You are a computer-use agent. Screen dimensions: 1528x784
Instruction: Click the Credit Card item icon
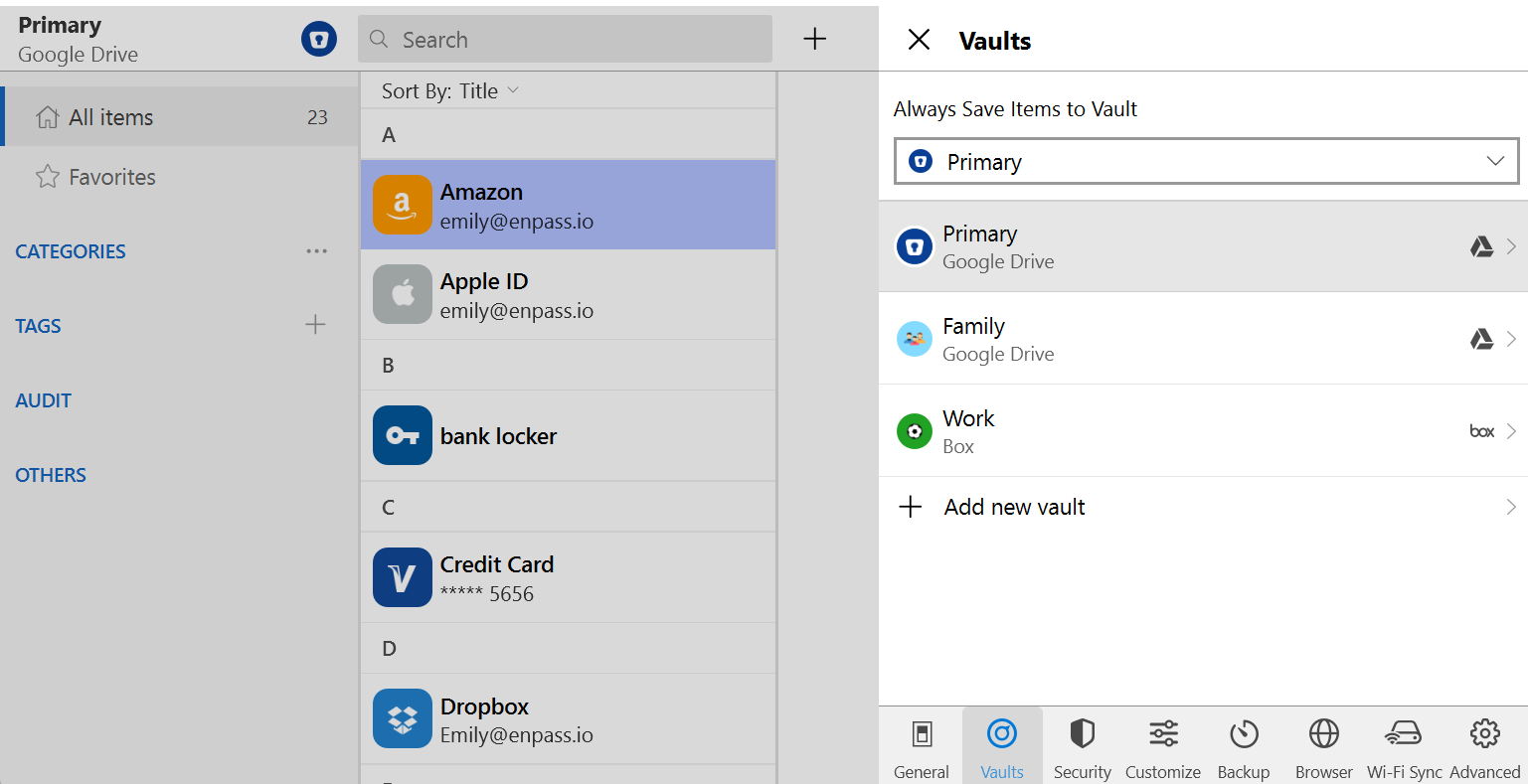[403, 577]
